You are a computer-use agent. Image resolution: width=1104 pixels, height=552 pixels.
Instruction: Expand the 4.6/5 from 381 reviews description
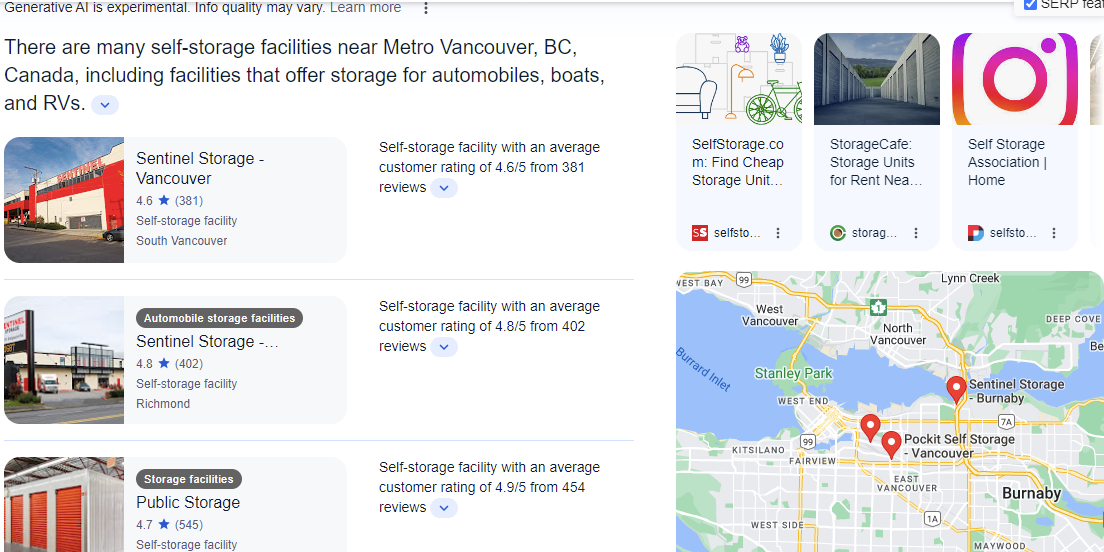[x=444, y=188]
